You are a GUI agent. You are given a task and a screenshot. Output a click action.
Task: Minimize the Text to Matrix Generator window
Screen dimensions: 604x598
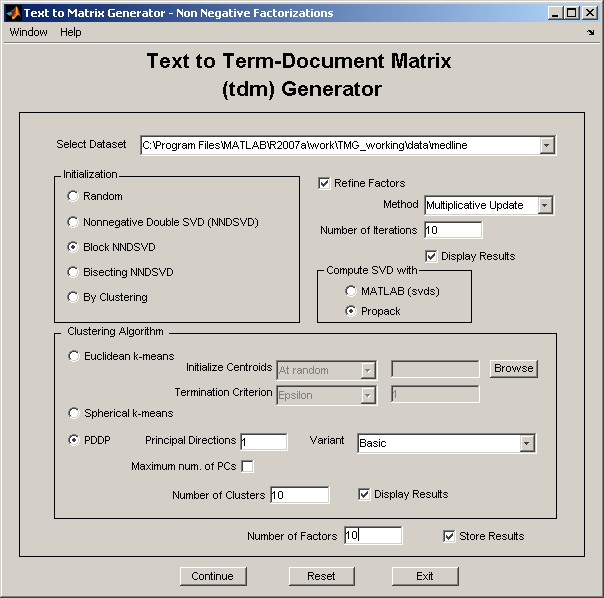pyautogui.click(x=555, y=13)
